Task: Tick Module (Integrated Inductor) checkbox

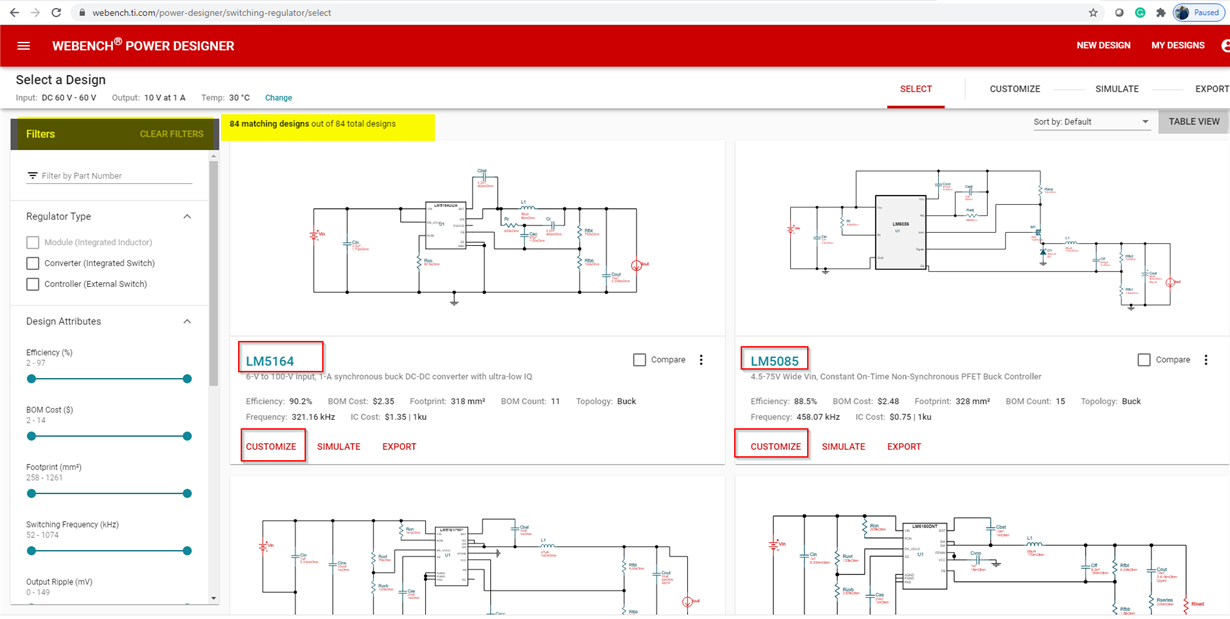Action: point(33,242)
